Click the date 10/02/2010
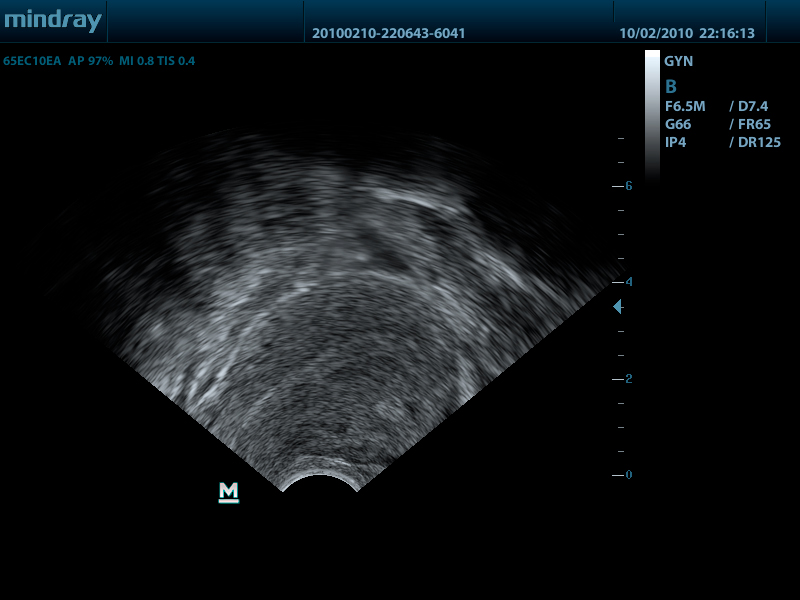Screen dimensions: 800x600 tap(656, 34)
